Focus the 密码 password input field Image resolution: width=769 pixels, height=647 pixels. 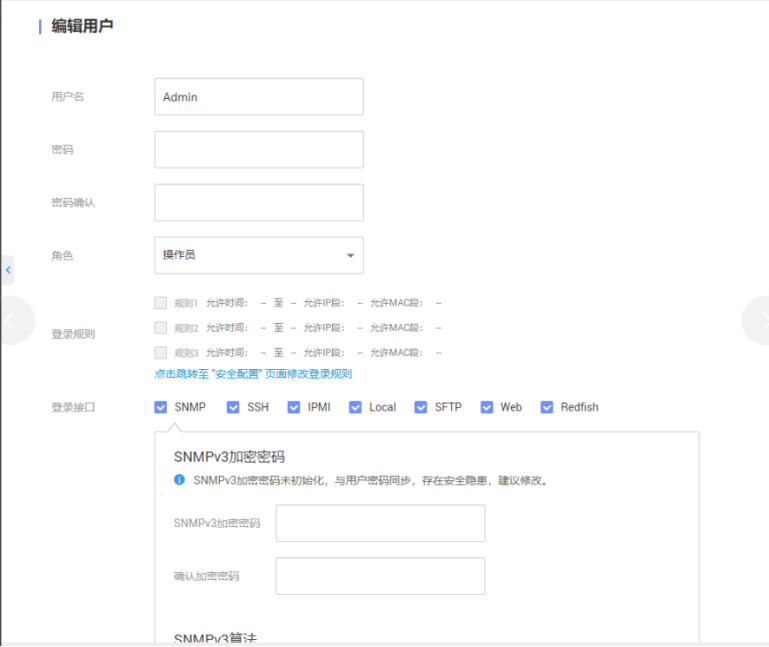tap(258, 149)
